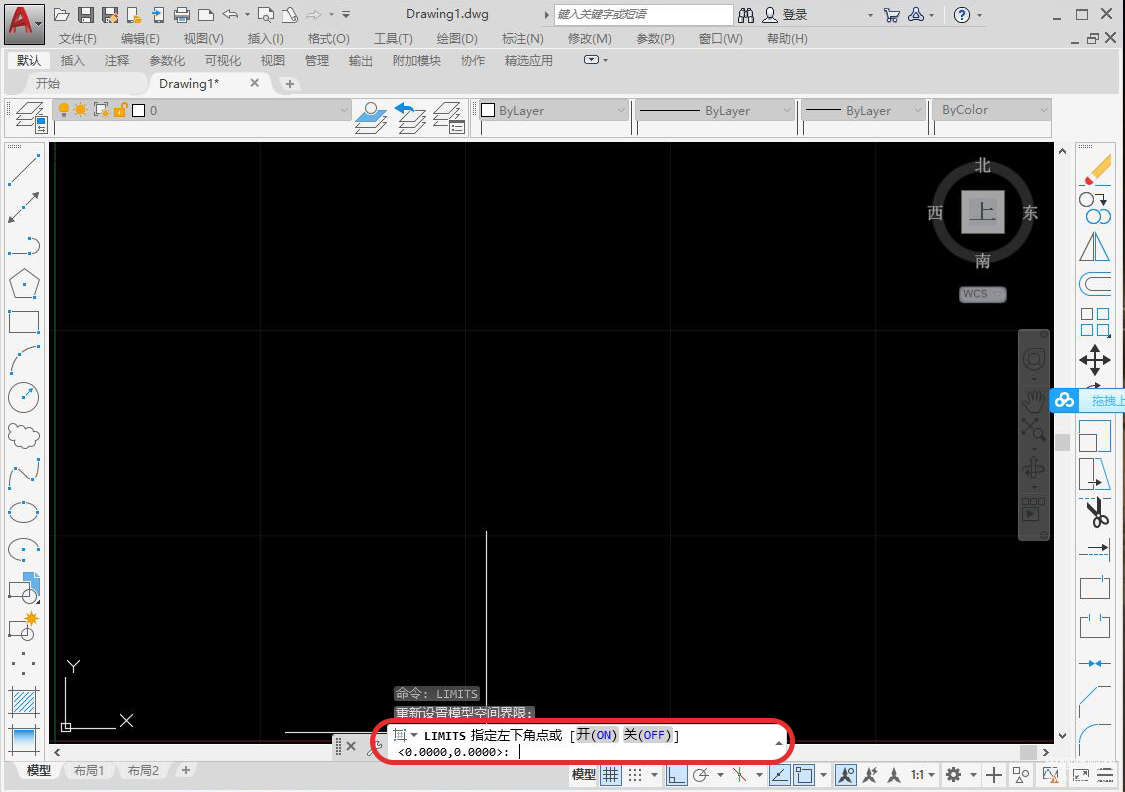The image size is (1125, 792).
Task: Switch to the 布局1 layout tab
Action: (90, 770)
